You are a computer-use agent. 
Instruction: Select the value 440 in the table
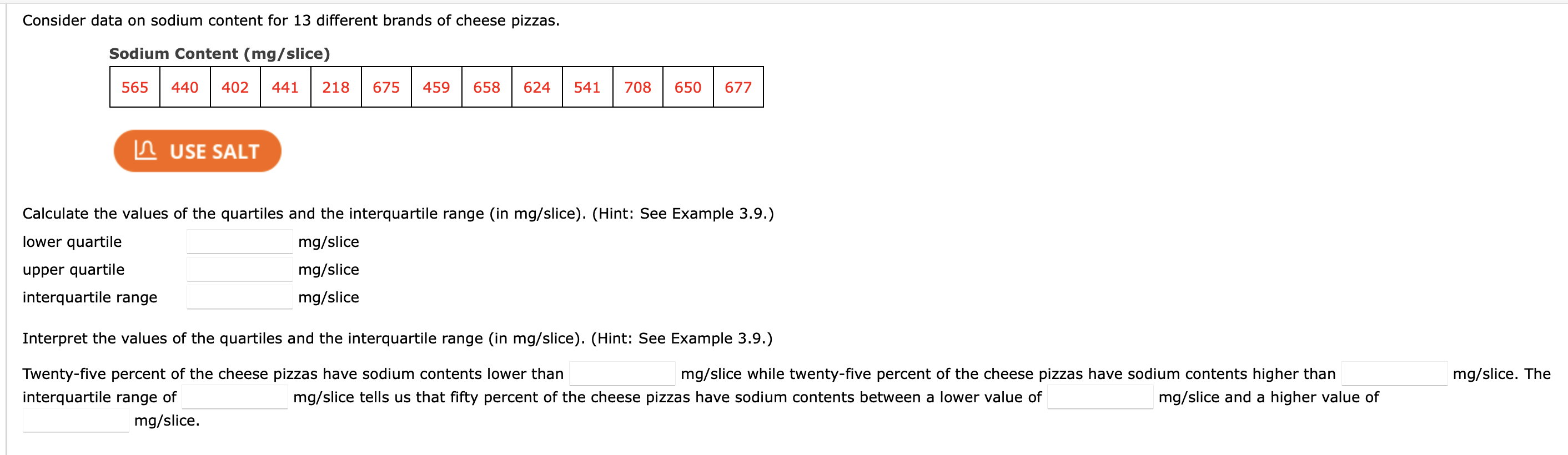184,87
